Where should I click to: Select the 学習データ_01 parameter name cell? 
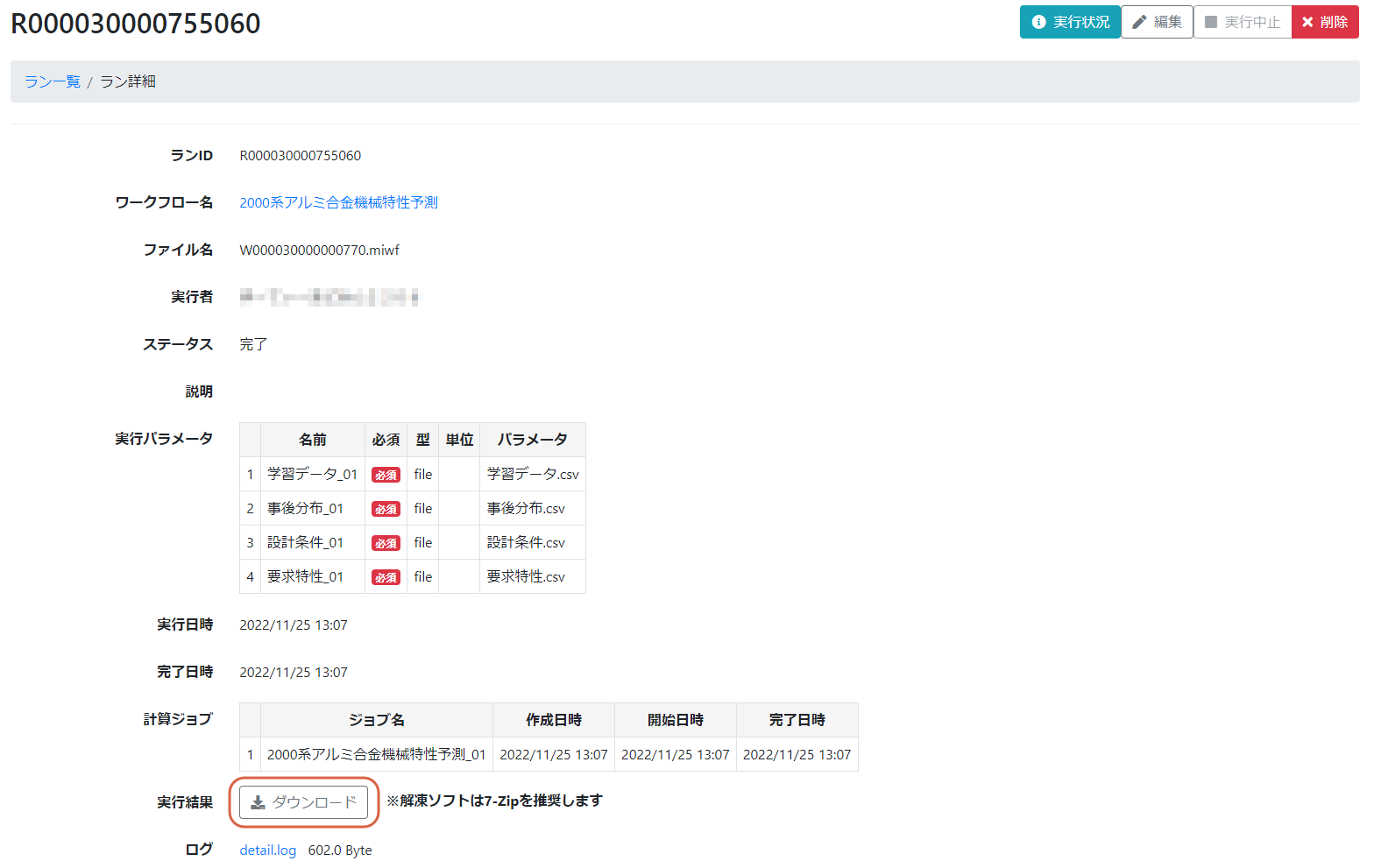[313, 474]
